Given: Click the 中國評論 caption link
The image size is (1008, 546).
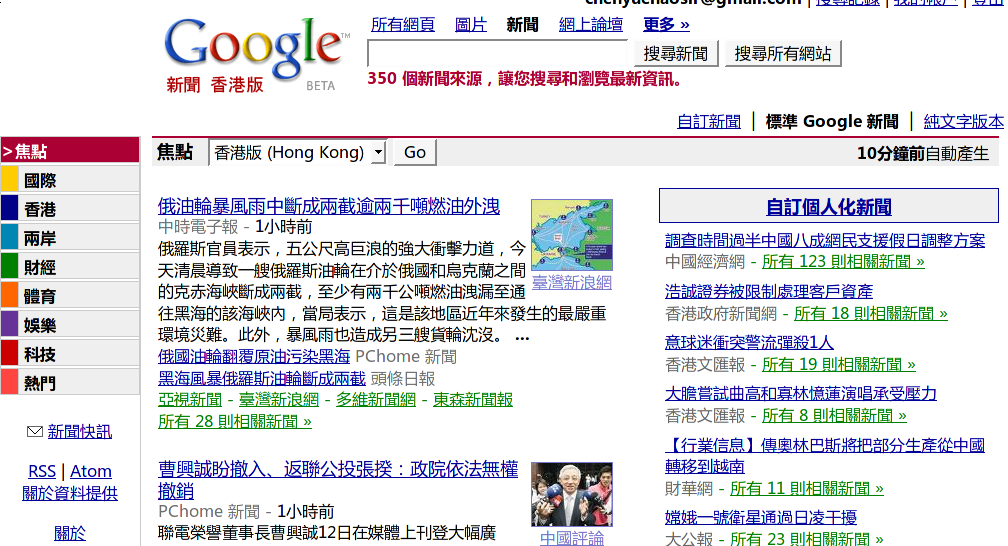Looking at the screenshot, I should pos(572,538).
